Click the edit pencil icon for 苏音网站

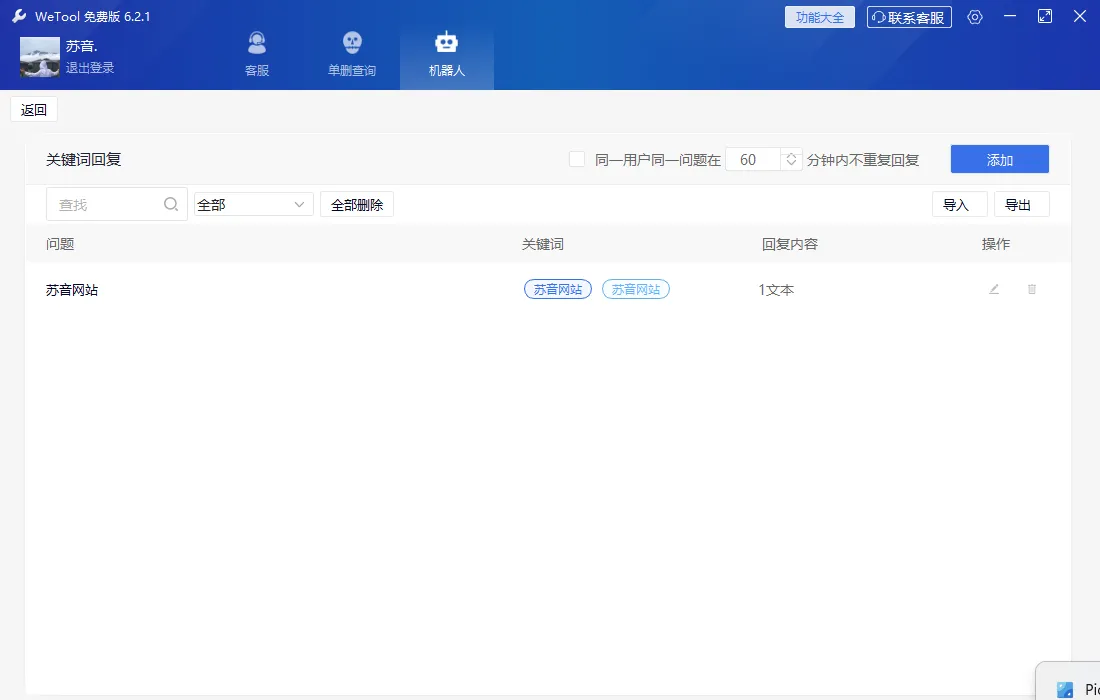(994, 289)
